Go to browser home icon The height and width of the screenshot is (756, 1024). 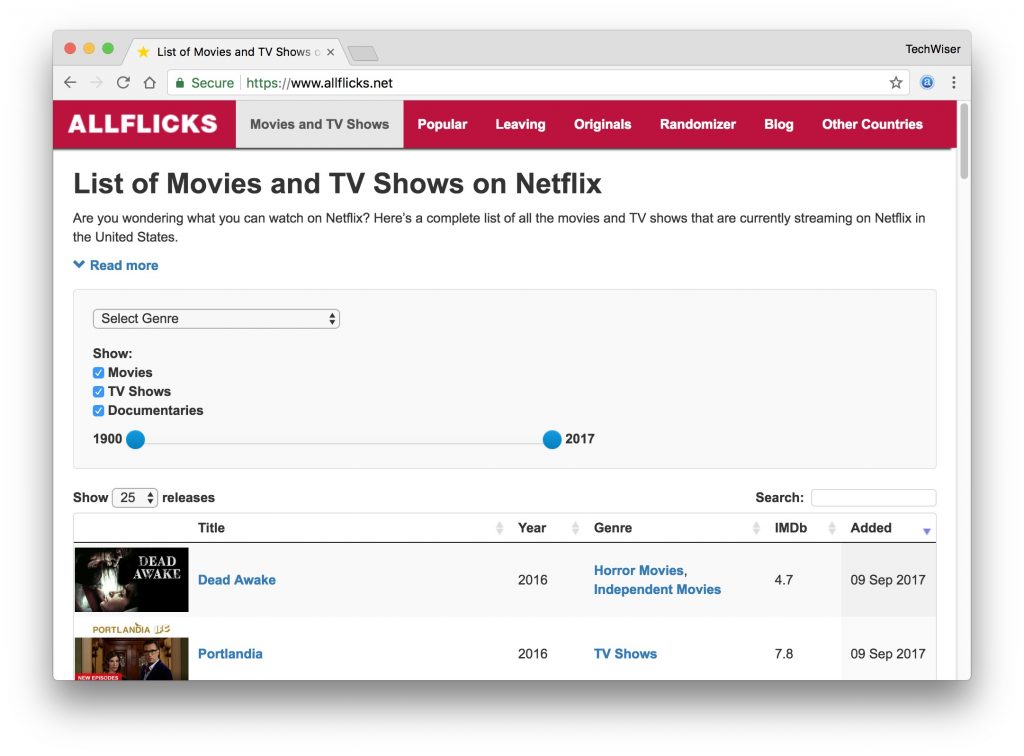click(150, 83)
